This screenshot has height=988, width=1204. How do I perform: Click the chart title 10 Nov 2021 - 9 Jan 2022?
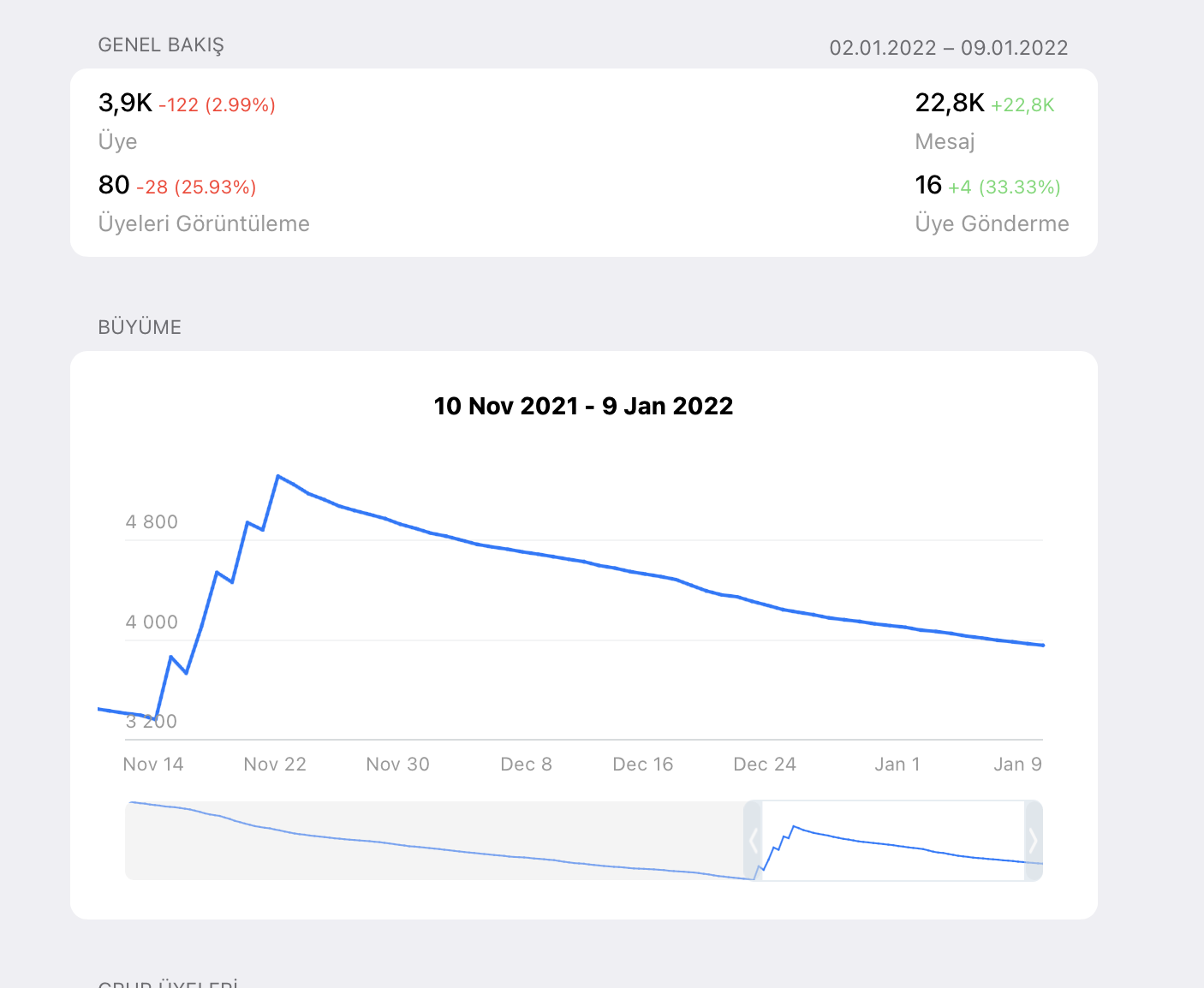[x=583, y=406]
